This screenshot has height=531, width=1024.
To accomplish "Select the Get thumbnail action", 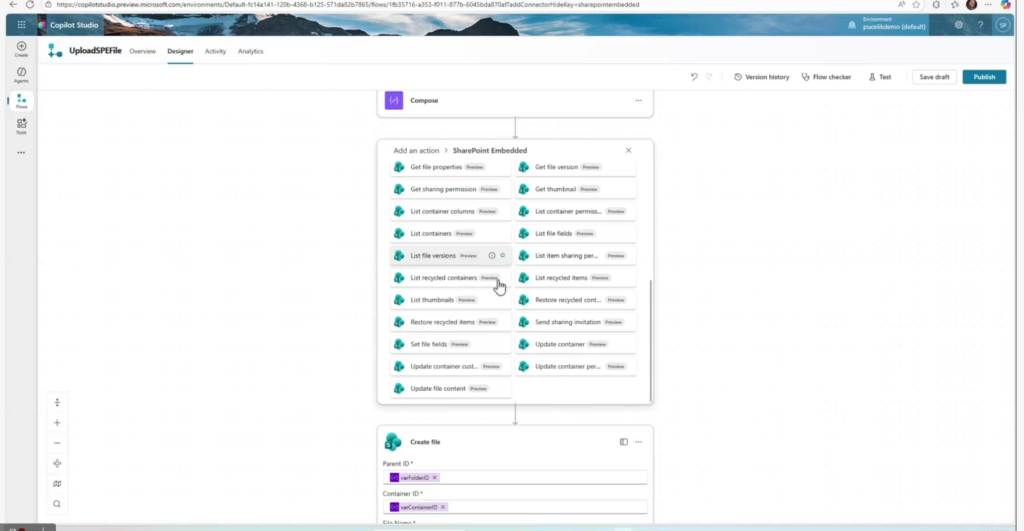I will point(575,189).
